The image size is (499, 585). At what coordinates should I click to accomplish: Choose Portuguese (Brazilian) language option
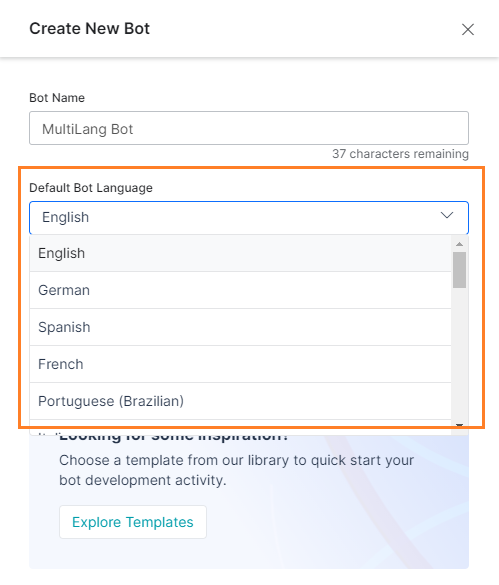pyautogui.click(x=240, y=401)
